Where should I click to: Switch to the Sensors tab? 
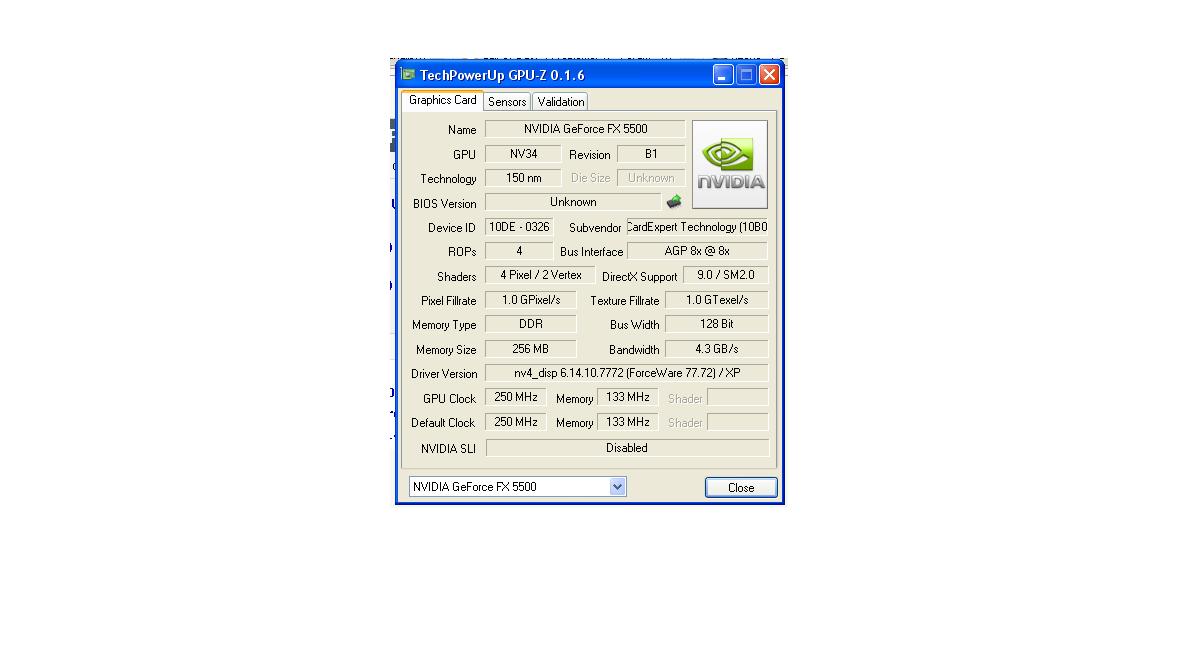[507, 102]
